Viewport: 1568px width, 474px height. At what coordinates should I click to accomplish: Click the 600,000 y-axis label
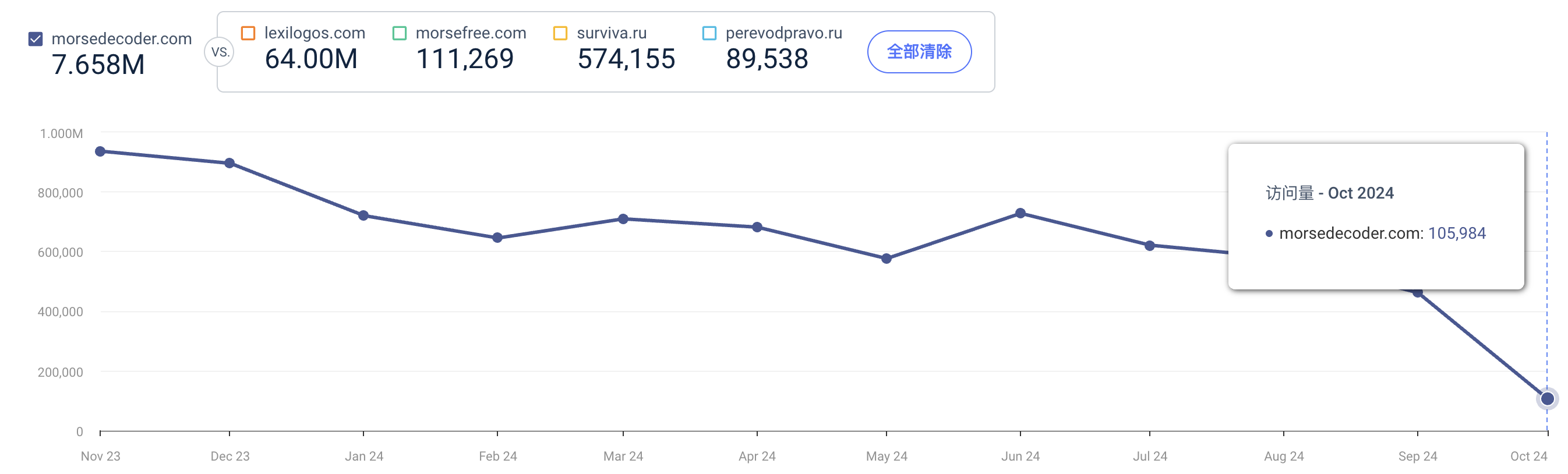[60, 253]
